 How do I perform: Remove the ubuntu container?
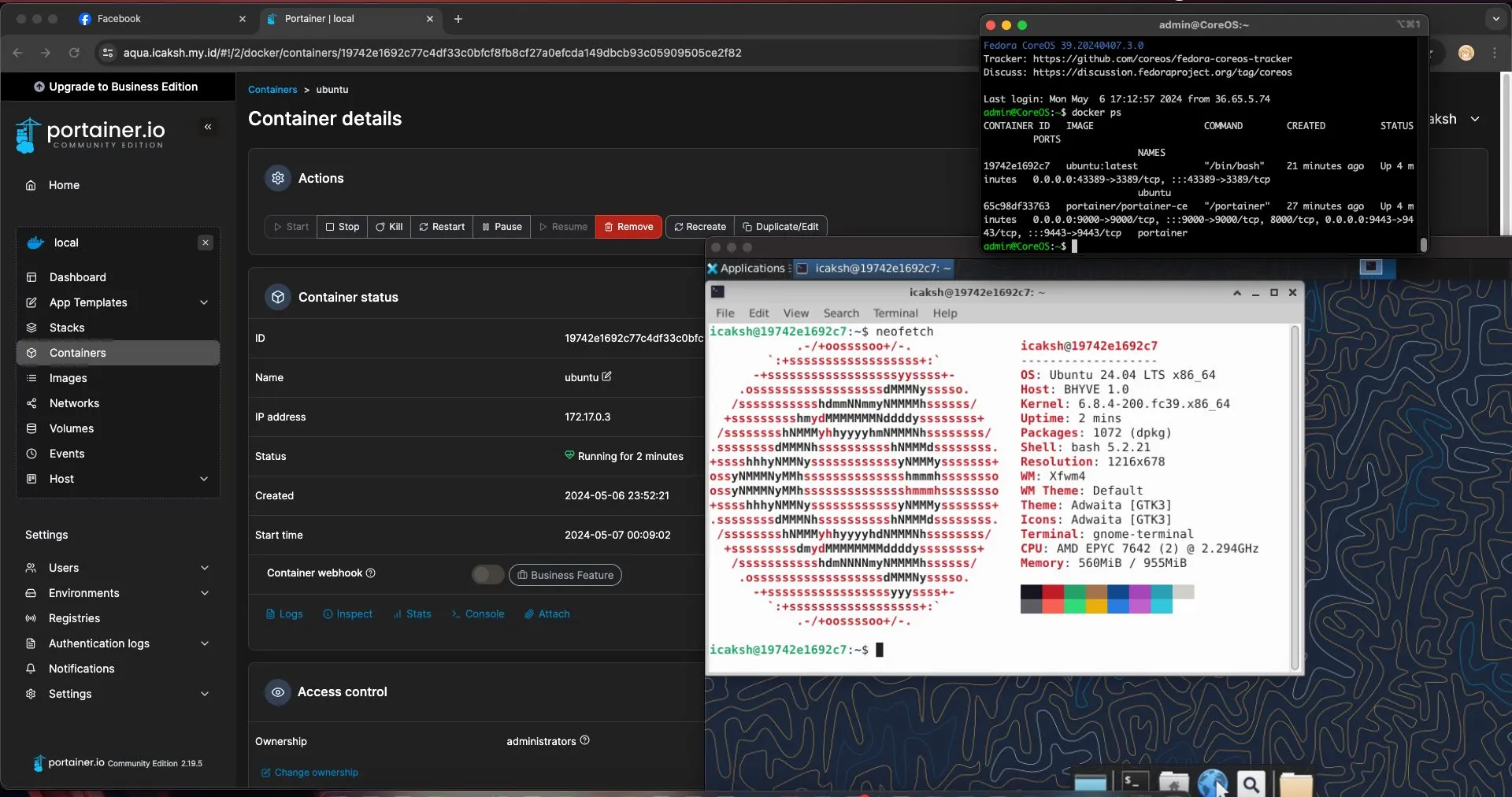[x=628, y=227]
